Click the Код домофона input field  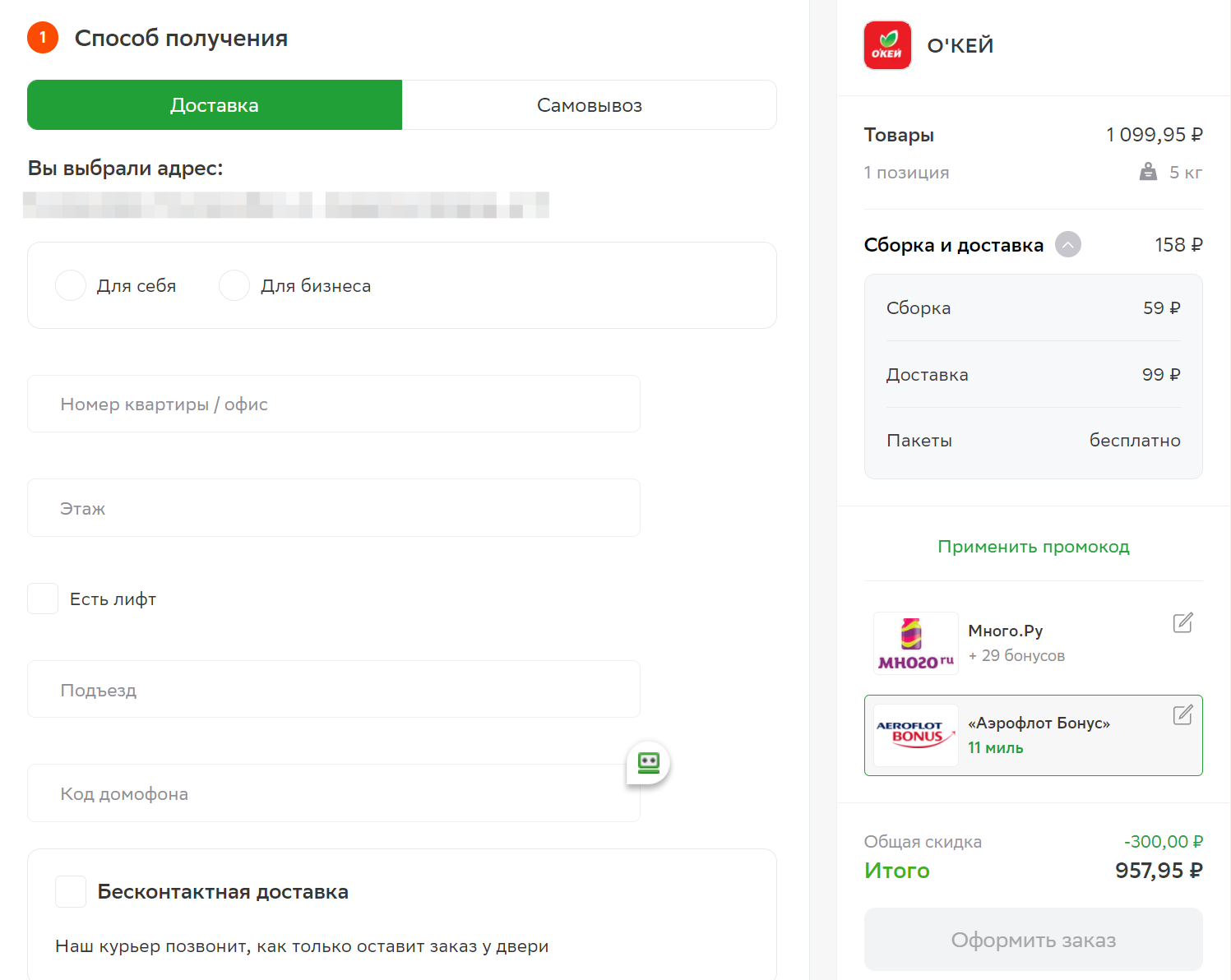point(334,793)
